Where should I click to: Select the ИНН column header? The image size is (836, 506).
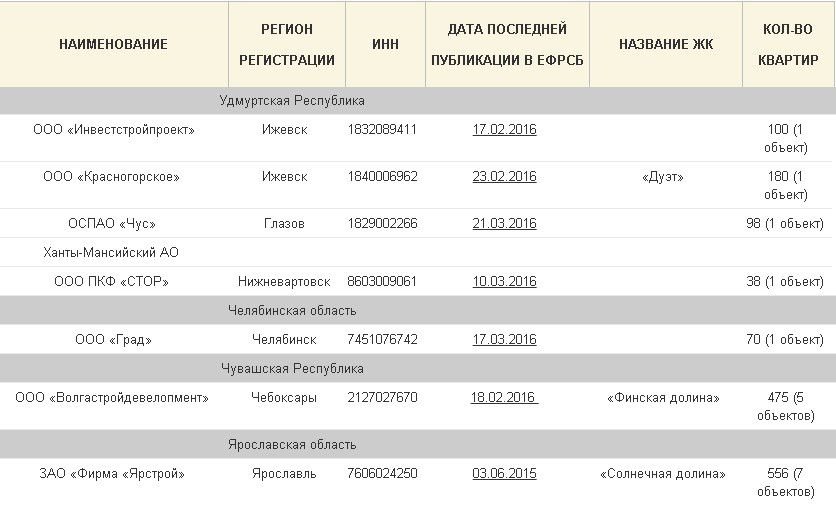click(x=385, y=44)
